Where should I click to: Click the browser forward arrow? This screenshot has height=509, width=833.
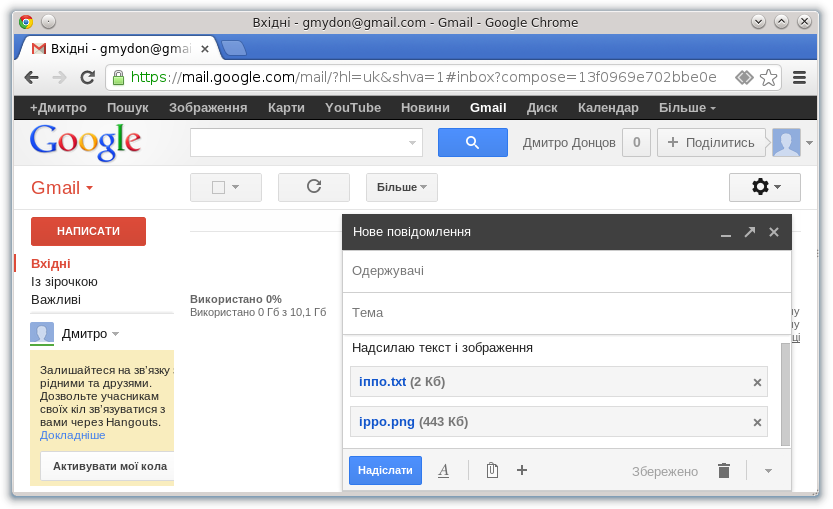click(60, 78)
